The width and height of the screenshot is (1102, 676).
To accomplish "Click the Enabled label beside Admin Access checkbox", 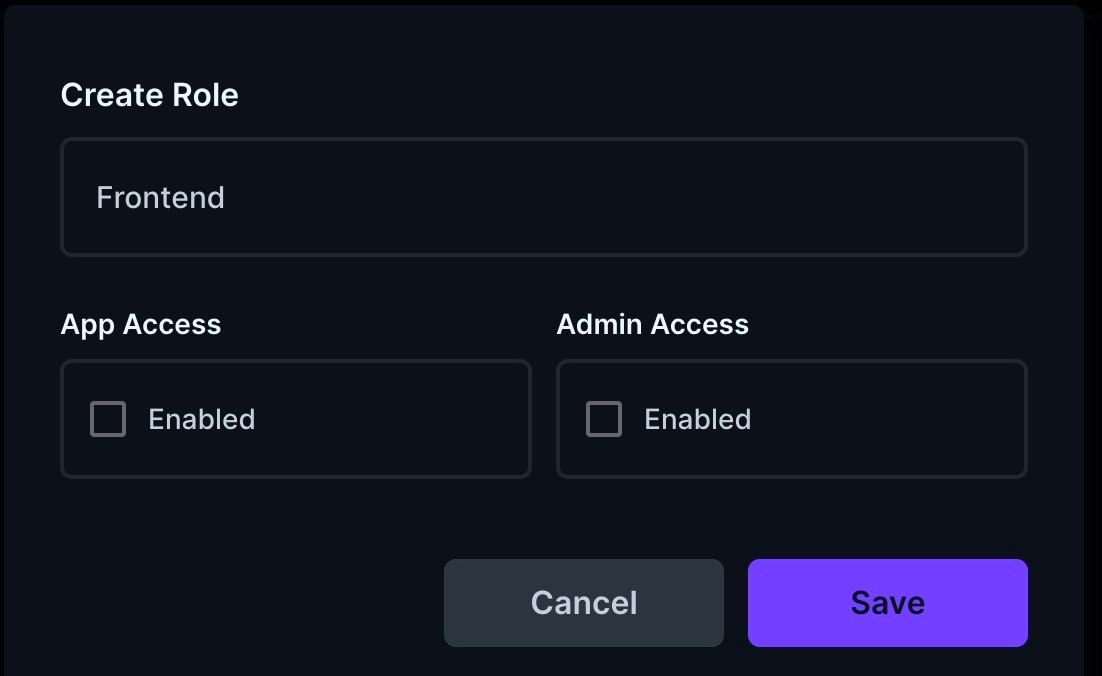I will coord(696,419).
